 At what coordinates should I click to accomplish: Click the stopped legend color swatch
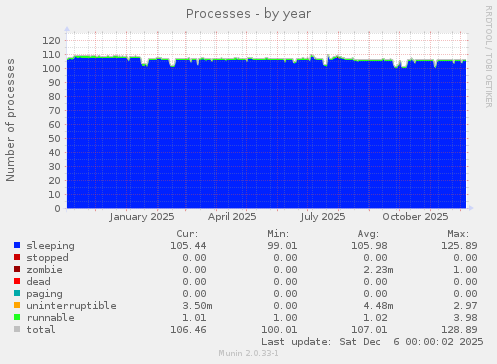pyautogui.click(x=17, y=257)
